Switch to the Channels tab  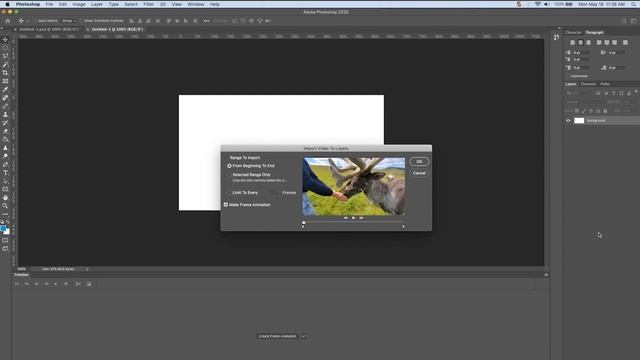tap(588, 84)
